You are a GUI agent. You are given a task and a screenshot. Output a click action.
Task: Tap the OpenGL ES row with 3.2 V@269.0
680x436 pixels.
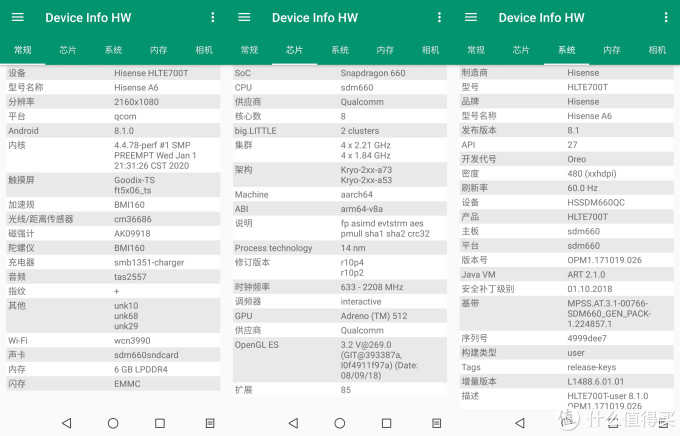(x=340, y=360)
